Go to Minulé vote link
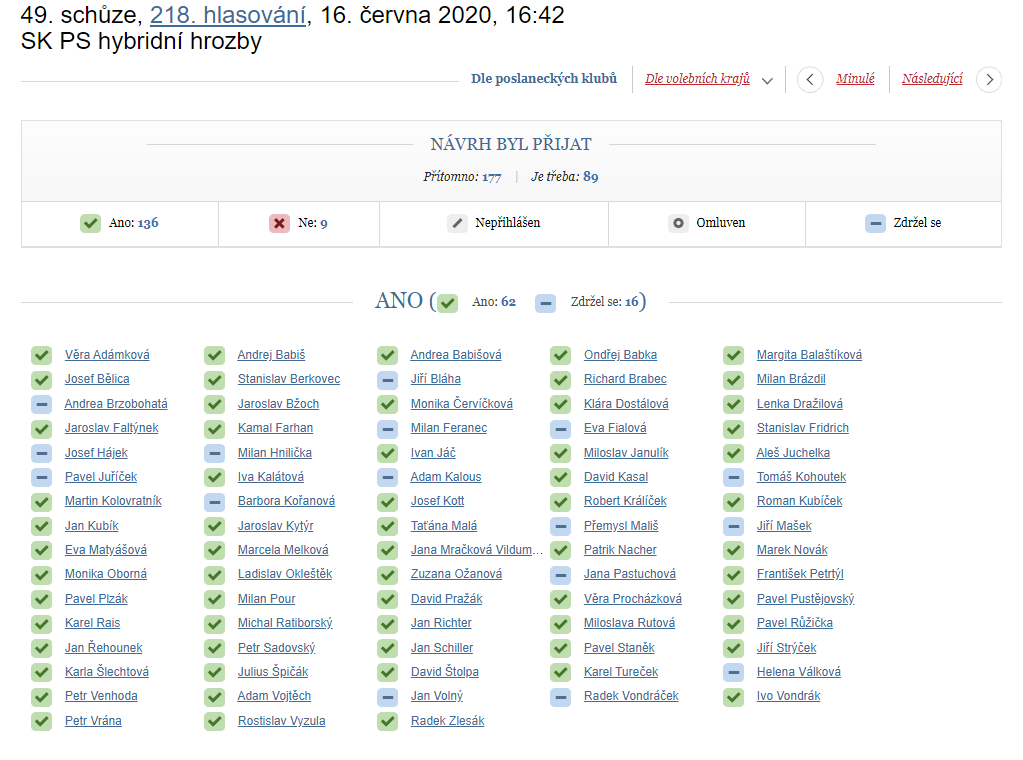This screenshot has height=760, width=1023. click(855, 79)
